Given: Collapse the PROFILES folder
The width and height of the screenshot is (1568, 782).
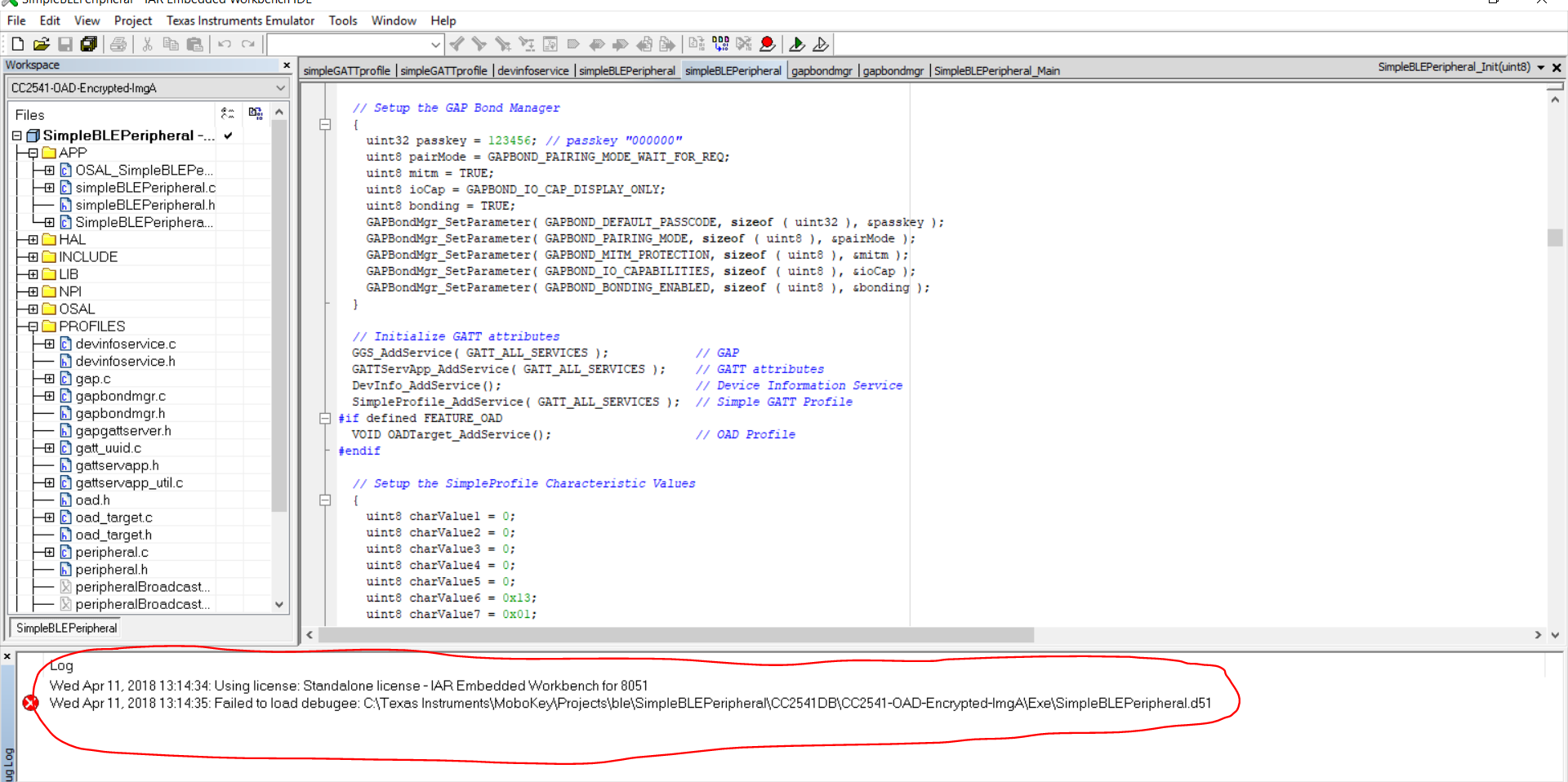Looking at the screenshot, I should point(31,326).
